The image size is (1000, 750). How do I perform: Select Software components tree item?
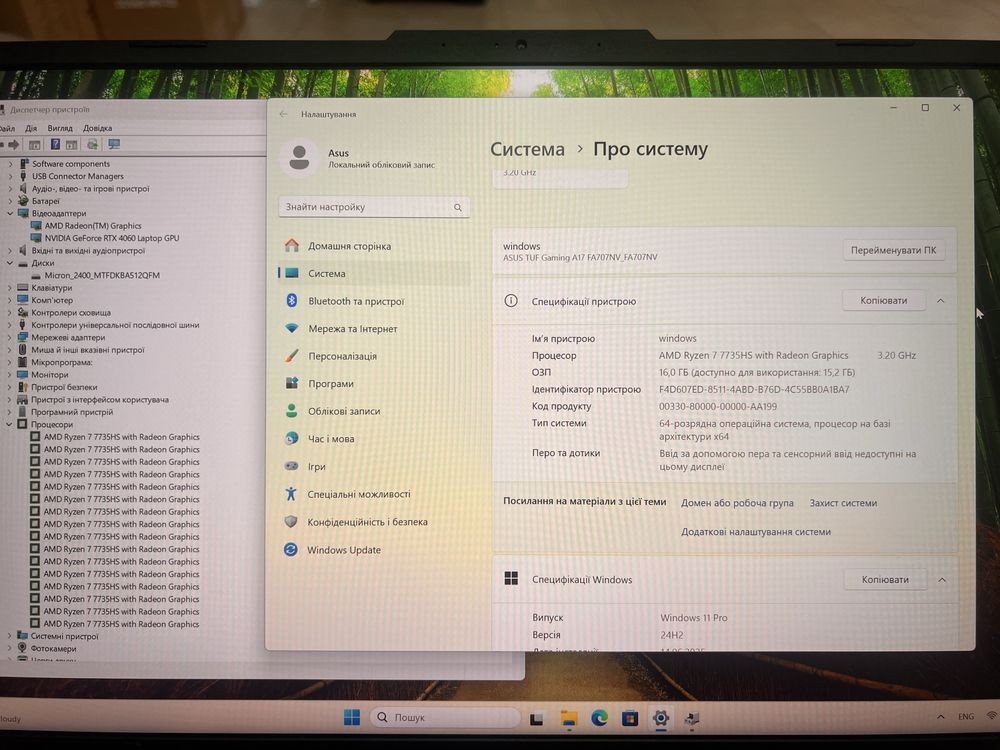(71, 164)
